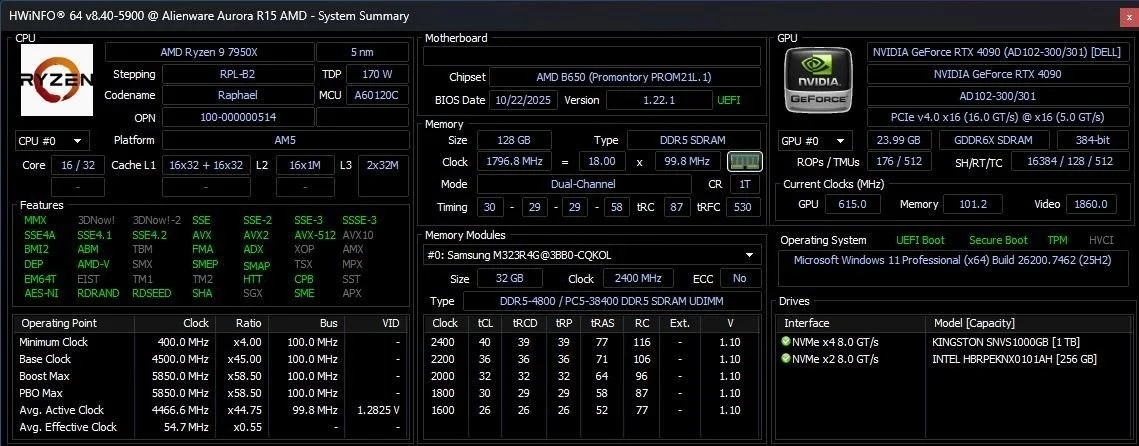Expand the Samsung memory module dropdown

pos(592,255)
